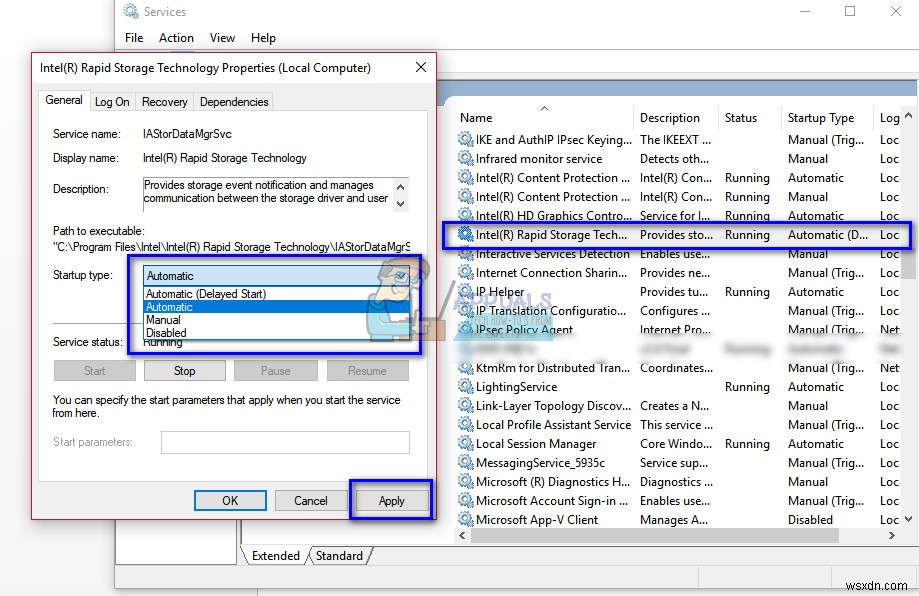
Task: Open the Action menu
Action: pyautogui.click(x=176, y=38)
